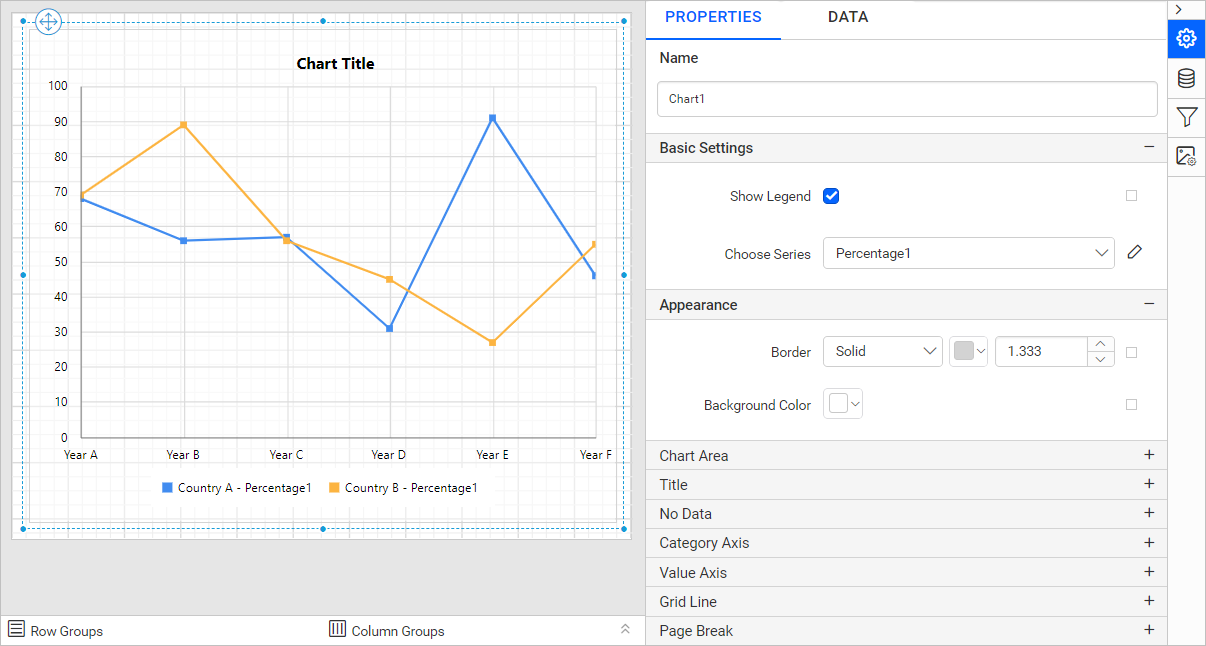Click the Row Groups label

click(x=66, y=631)
